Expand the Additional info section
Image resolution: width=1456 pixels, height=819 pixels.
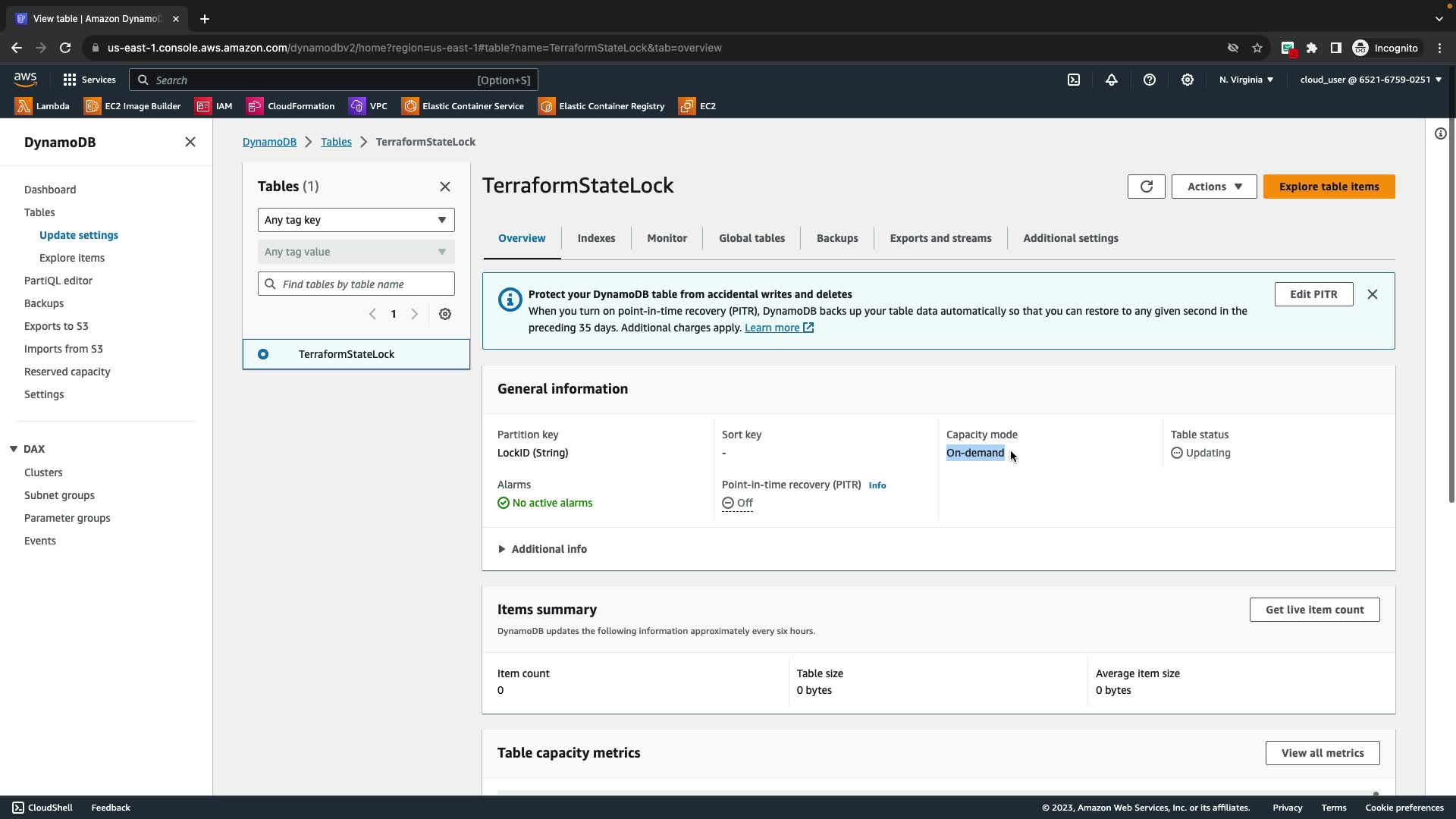tap(542, 549)
